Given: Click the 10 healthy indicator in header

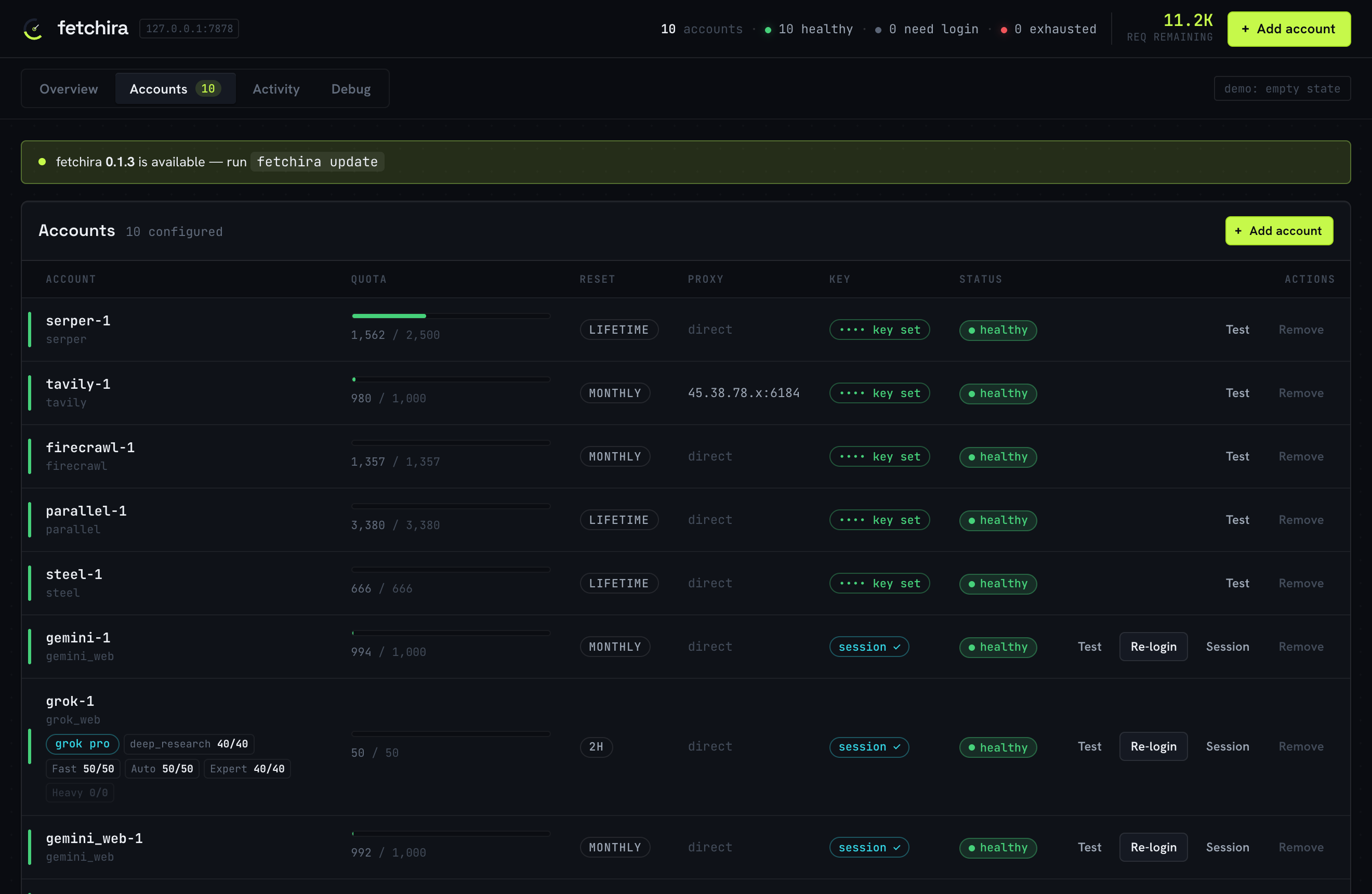Looking at the screenshot, I should (809, 29).
